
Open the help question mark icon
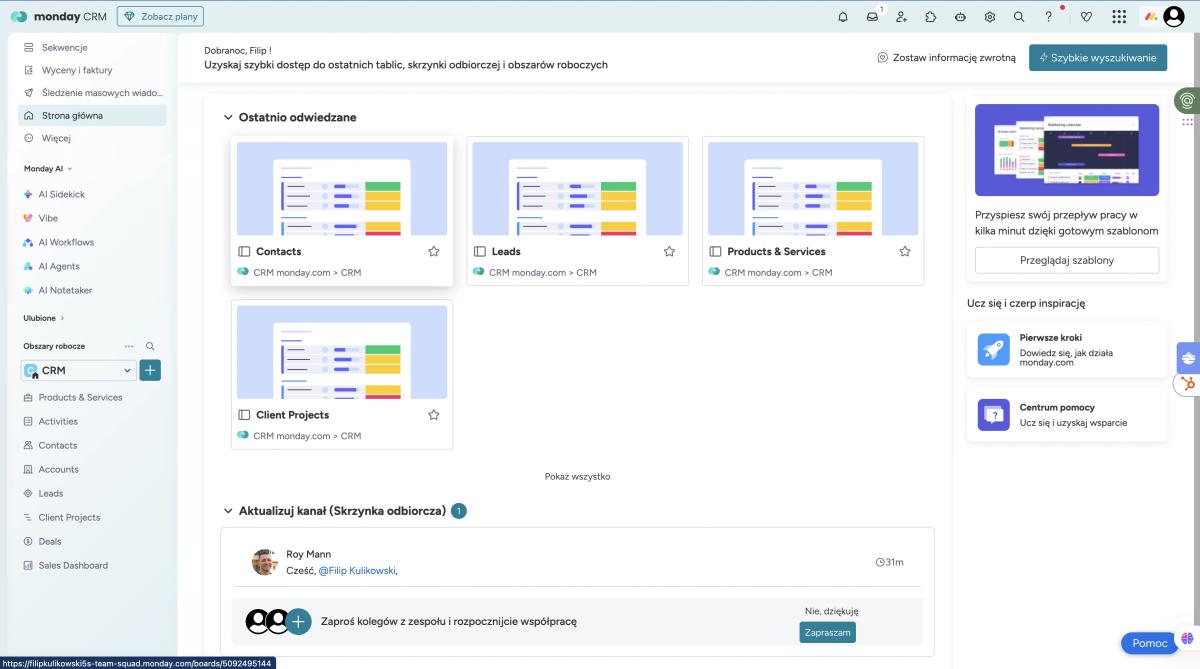[1049, 16]
